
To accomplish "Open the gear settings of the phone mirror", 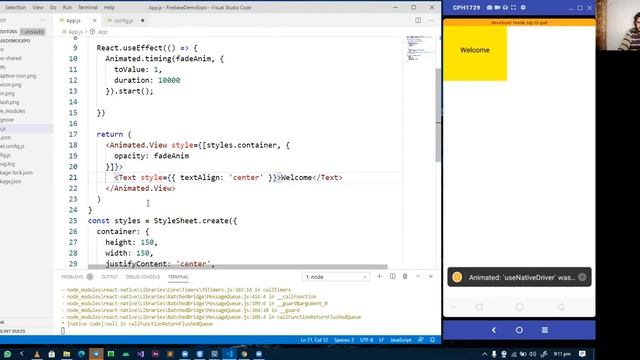I will 523,7.
